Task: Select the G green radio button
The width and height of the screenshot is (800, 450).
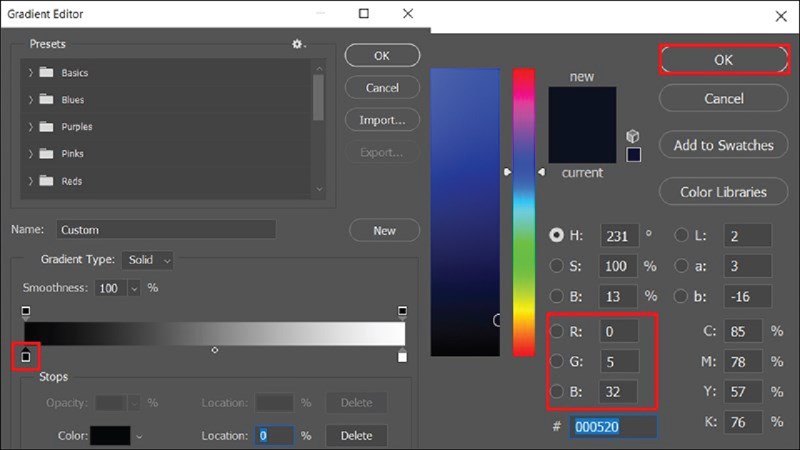Action: (556, 361)
